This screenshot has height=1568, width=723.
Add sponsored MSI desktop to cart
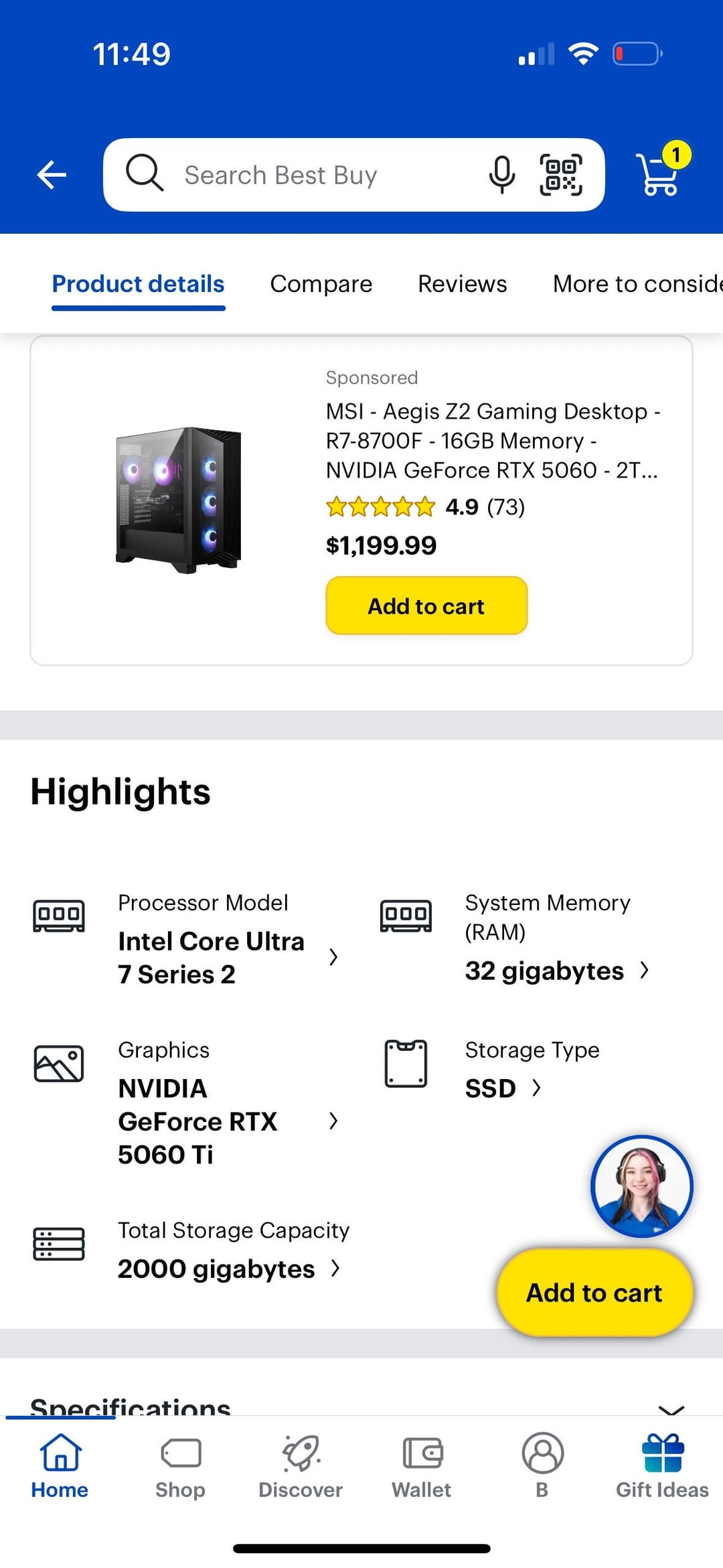(x=426, y=605)
